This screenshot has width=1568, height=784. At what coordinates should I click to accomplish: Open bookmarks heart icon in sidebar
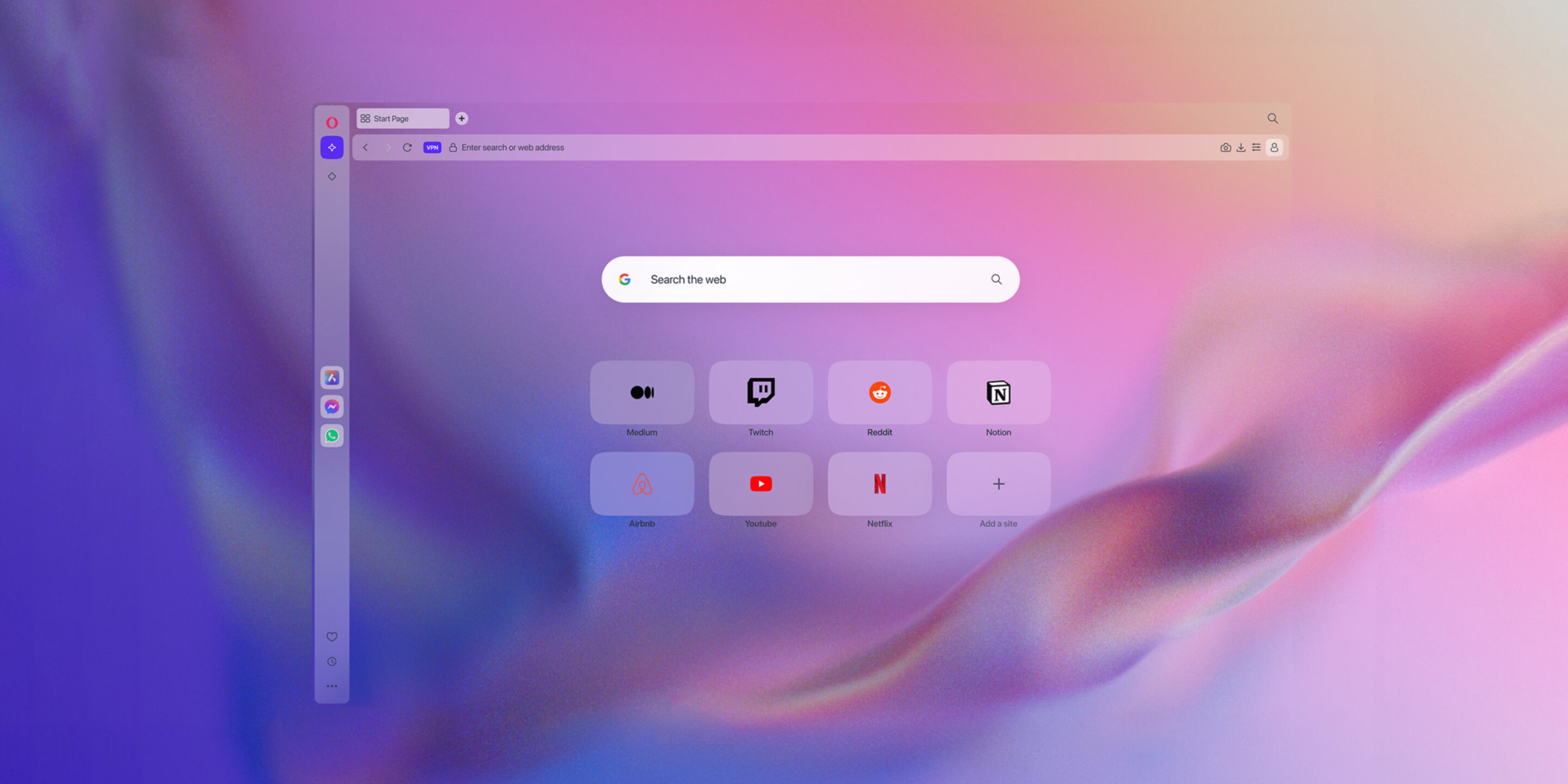tap(331, 637)
